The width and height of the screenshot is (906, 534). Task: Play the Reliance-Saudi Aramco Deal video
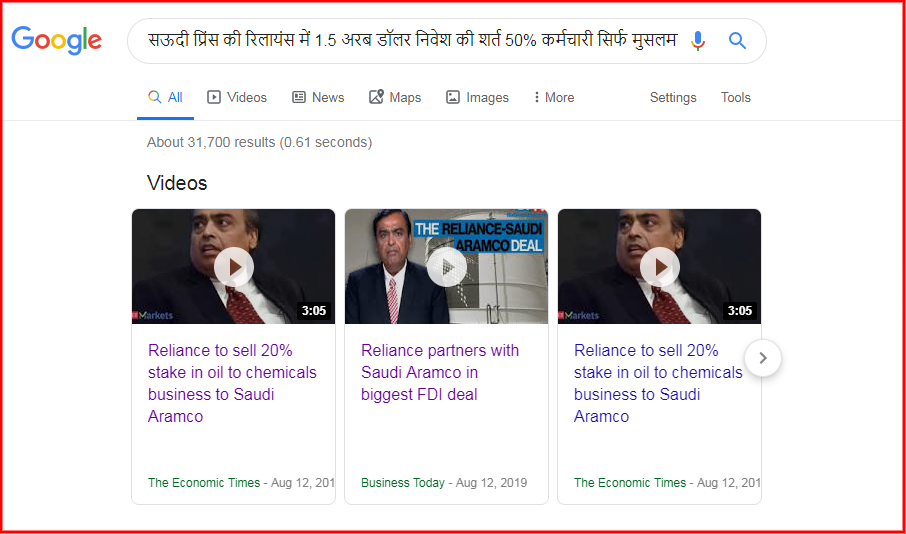point(446,266)
